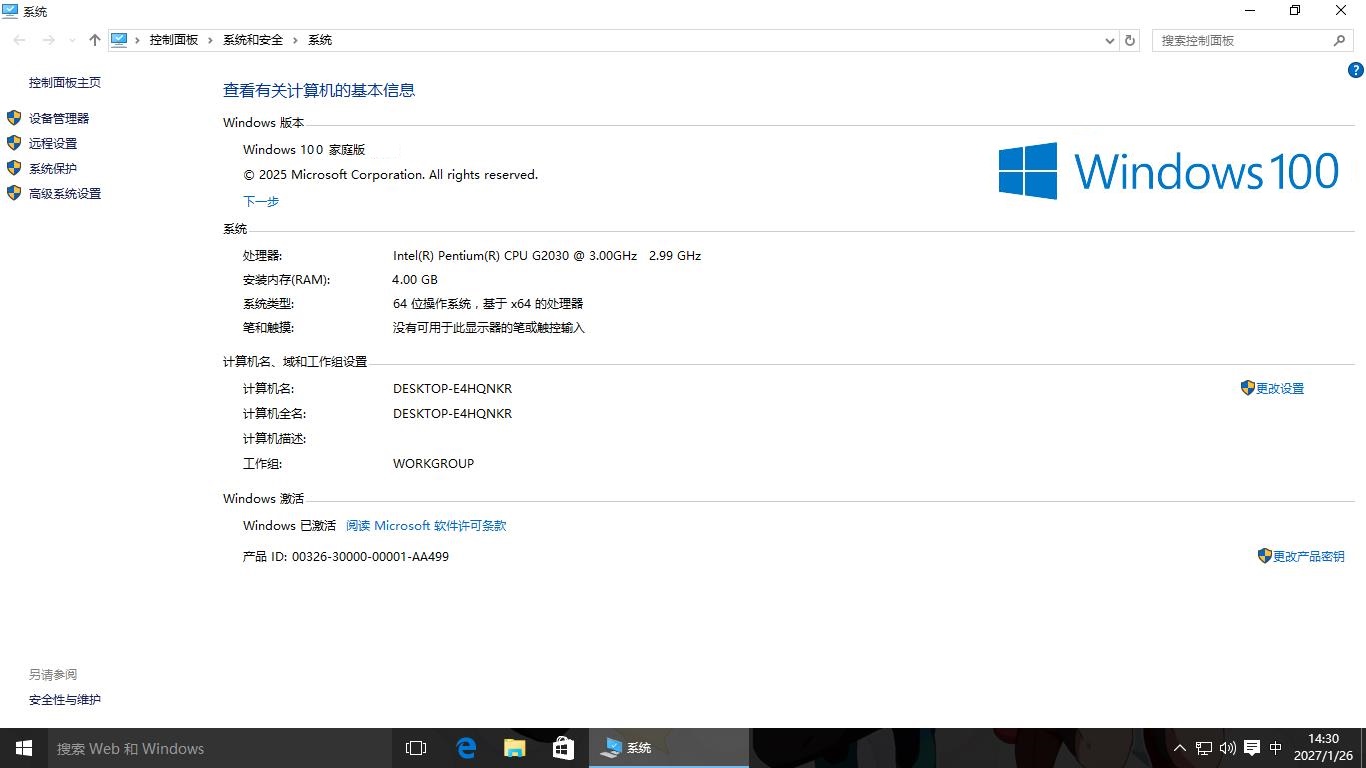Click the WORKGROUP workgroup value
The image size is (1366, 768).
pyautogui.click(x=433, y=463)
